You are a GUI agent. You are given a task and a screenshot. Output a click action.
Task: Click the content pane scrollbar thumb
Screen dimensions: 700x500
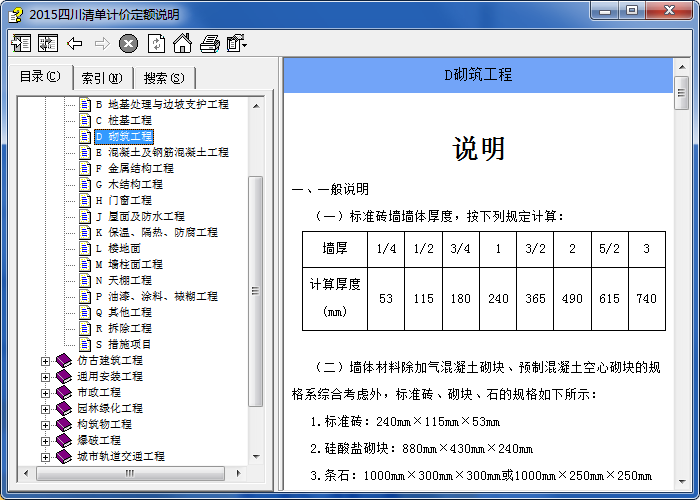682,93
